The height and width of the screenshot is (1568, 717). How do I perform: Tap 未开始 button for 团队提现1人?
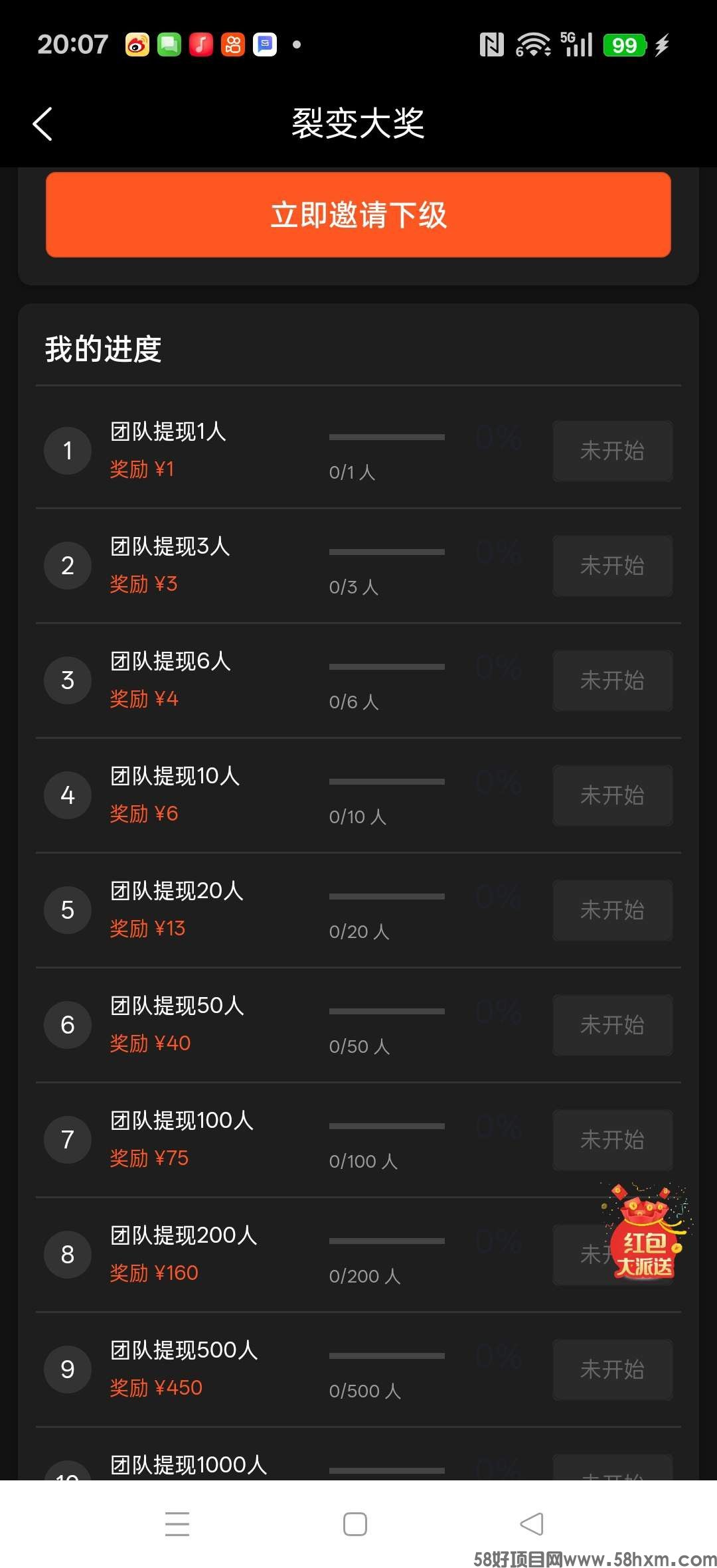point(612,451)
